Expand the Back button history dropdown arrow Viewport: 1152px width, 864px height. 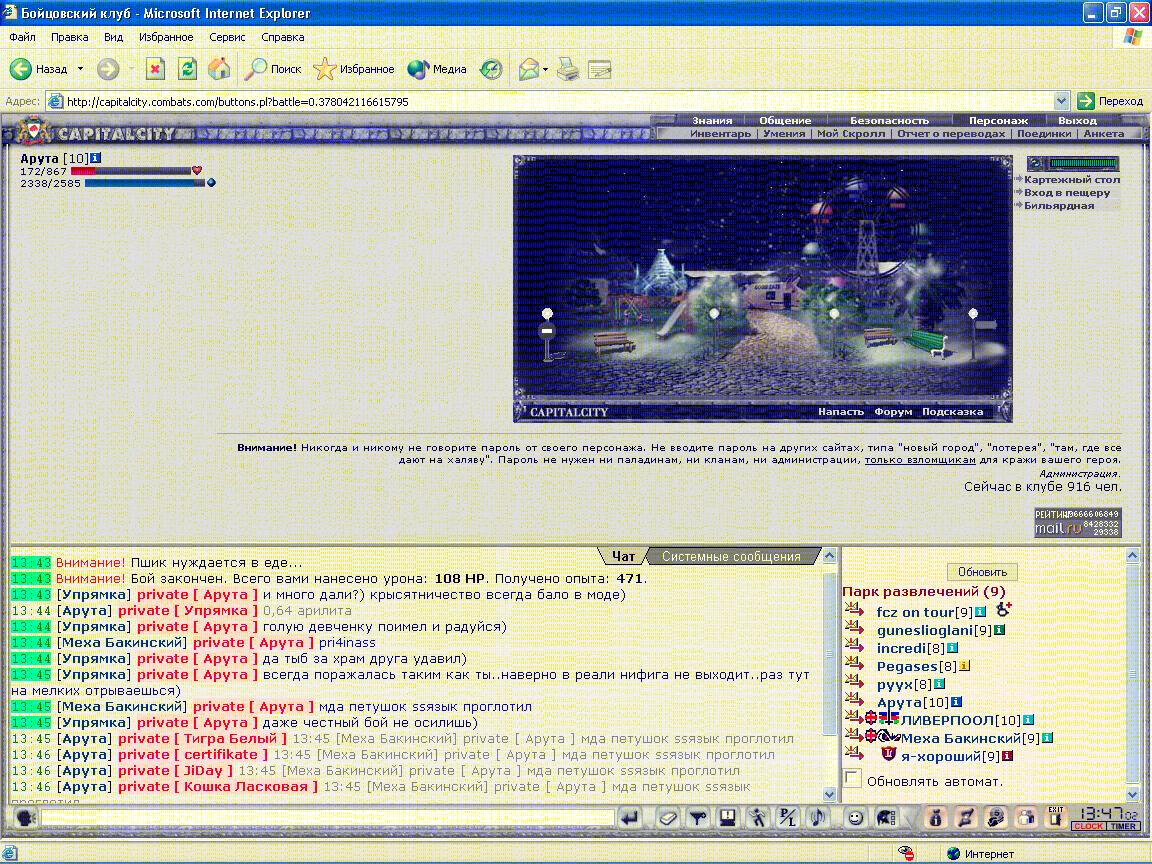tap(80, 69)
